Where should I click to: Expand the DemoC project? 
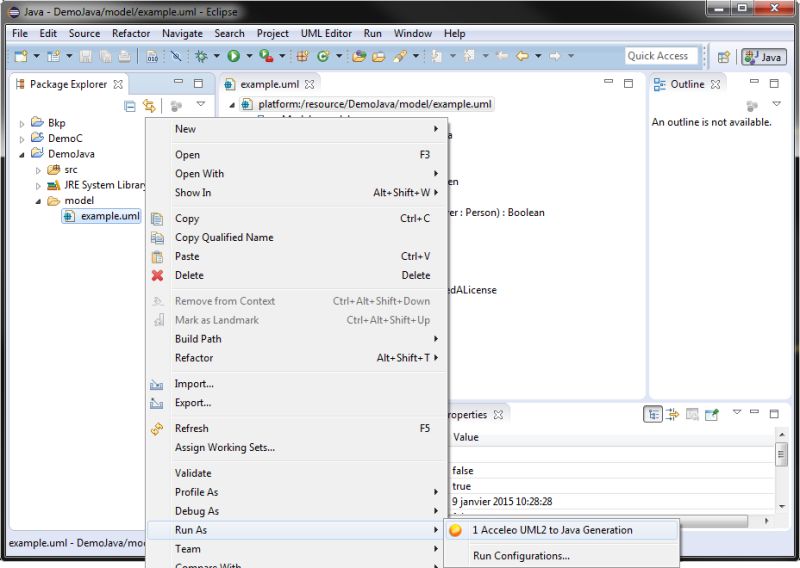[x=21, y=139]
